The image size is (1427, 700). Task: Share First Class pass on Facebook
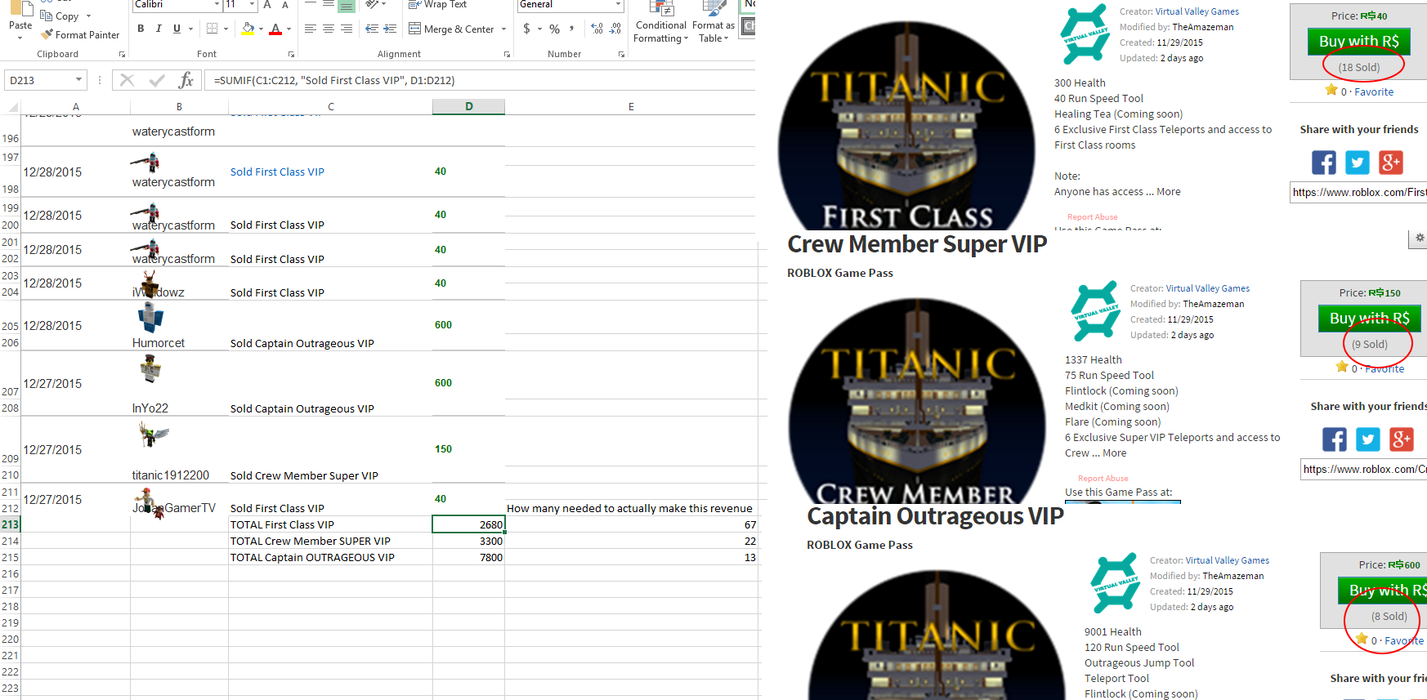(x=1323, y=162)
